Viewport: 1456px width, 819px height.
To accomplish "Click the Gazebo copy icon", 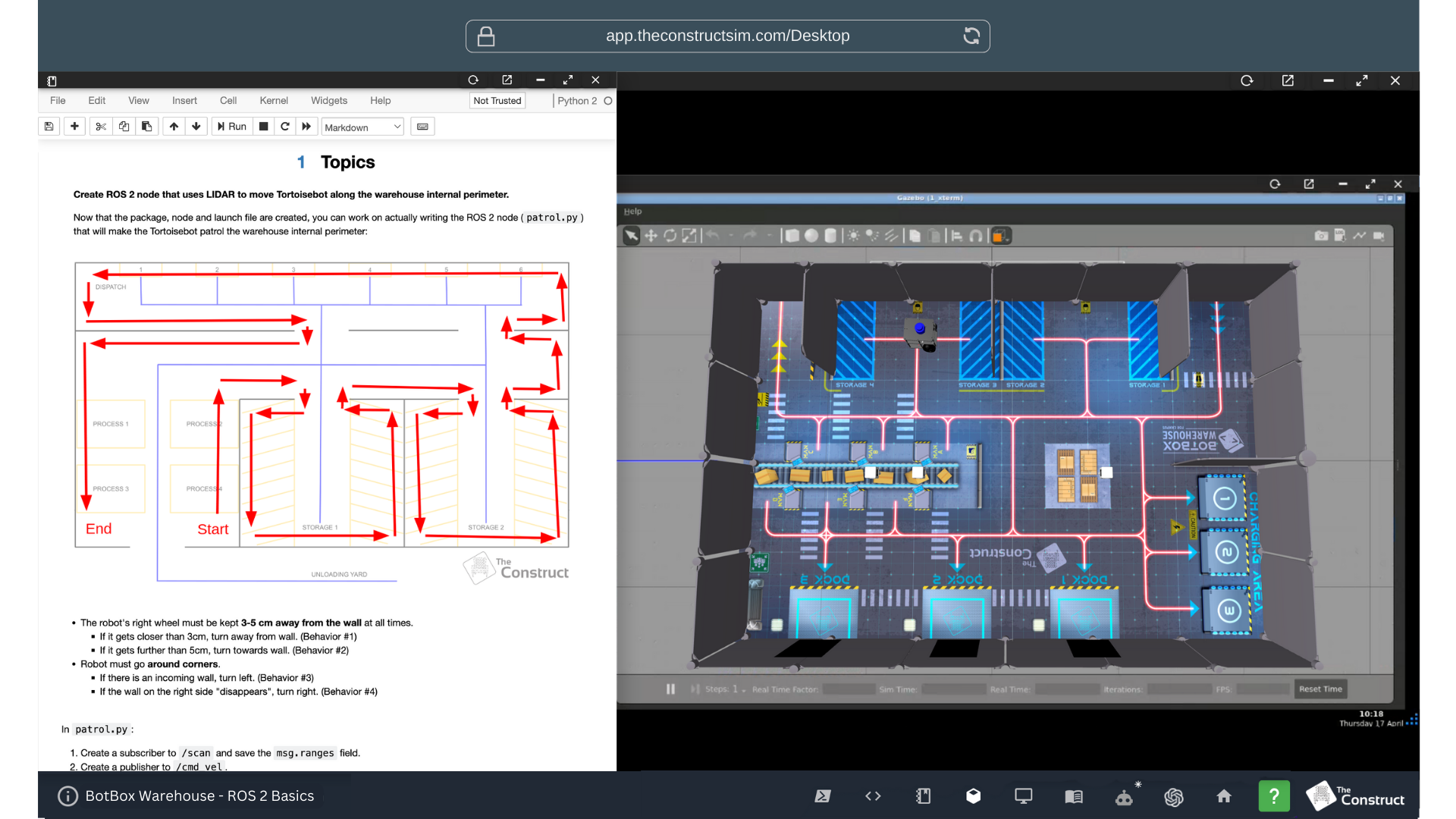I will click(915, 236).
